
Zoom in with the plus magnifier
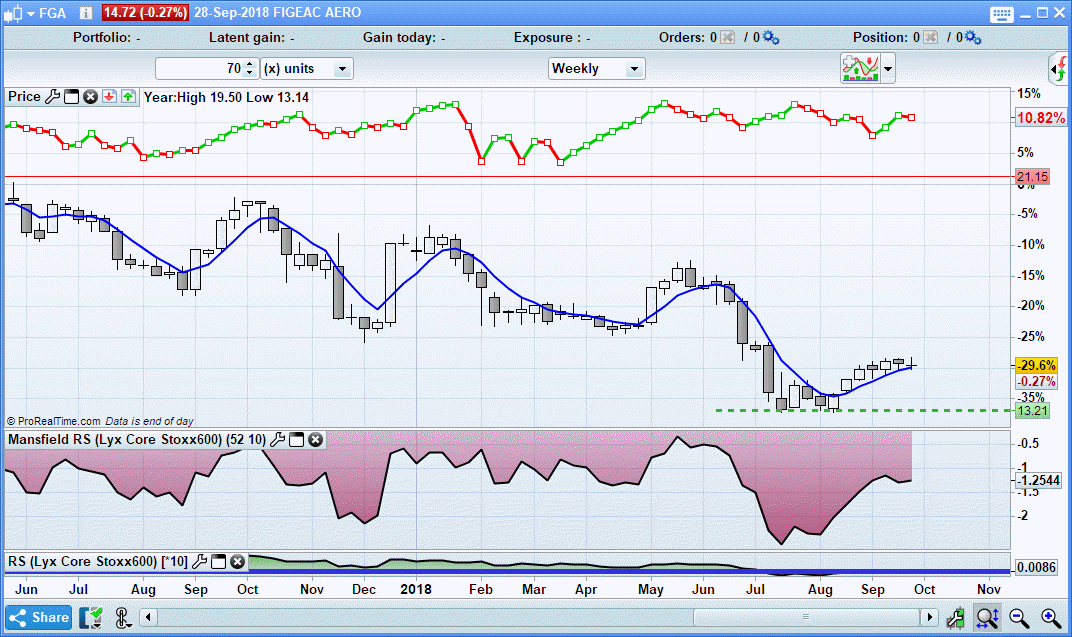pos(1050,617)
